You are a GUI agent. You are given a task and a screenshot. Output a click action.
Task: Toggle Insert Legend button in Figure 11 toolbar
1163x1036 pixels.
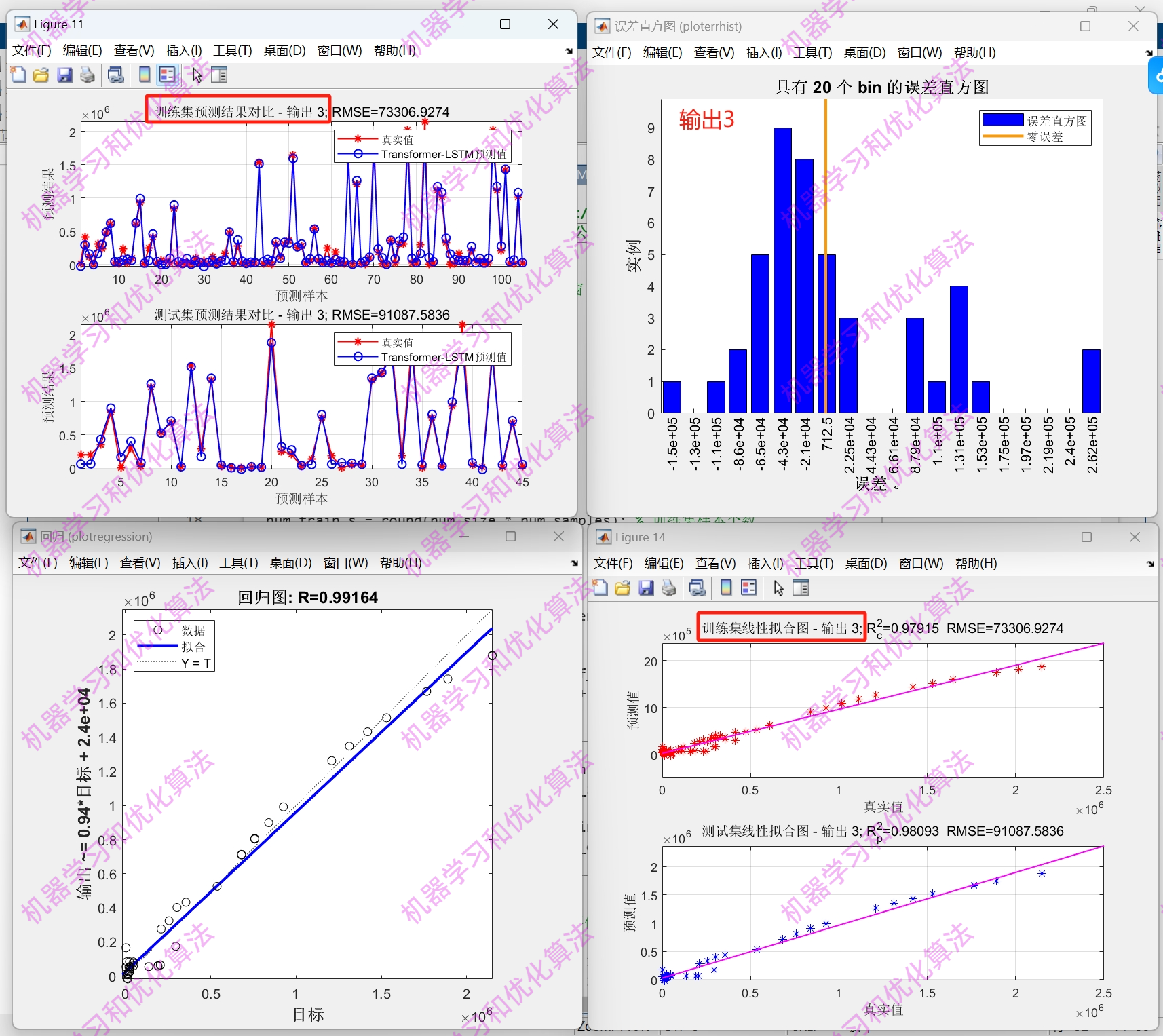167,75
